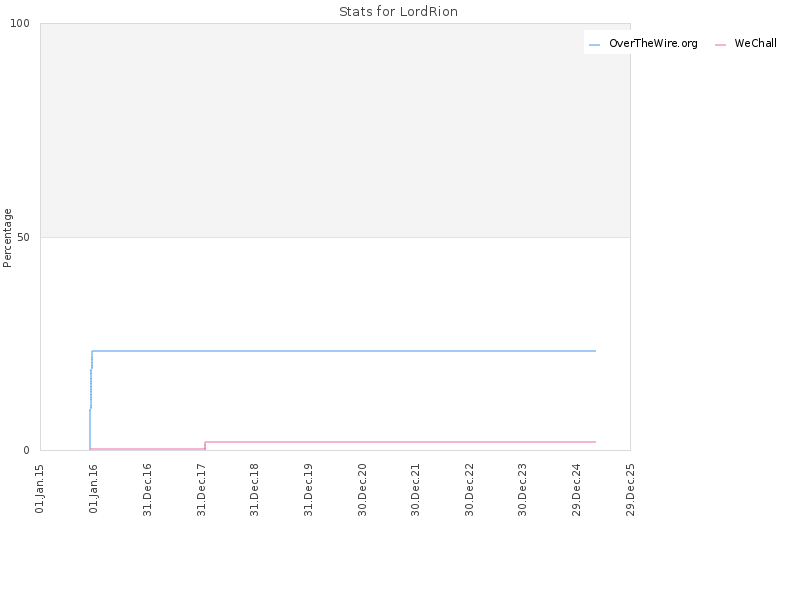Image resolution: width=800 pixels, height=600 pixels.
Task: Select the 31.Dec.18 x-axis label
Action: 255,490
